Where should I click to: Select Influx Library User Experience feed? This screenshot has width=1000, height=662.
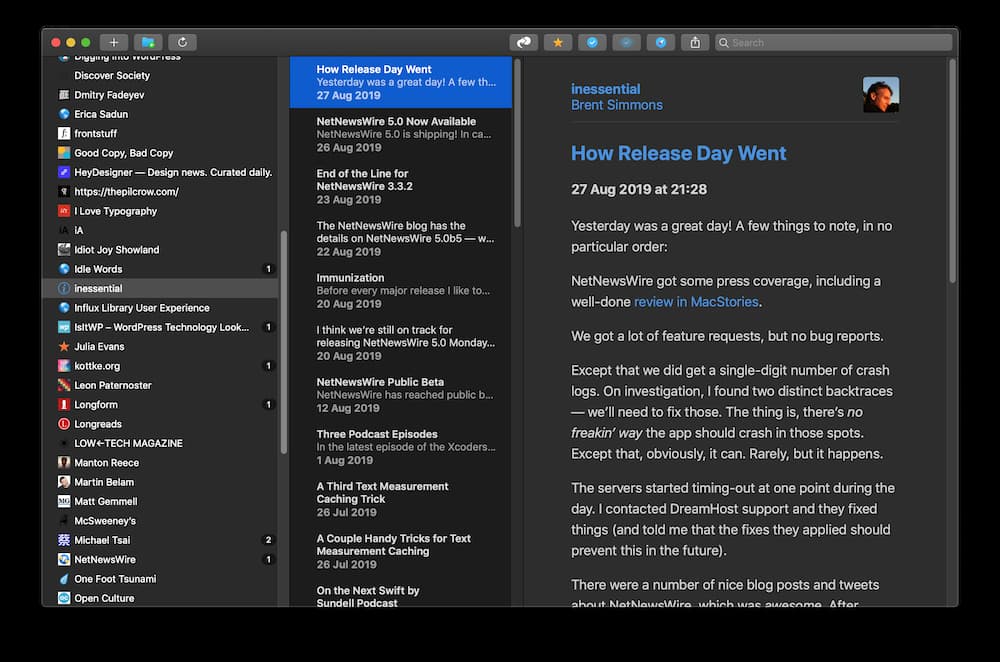coord(160,307)
